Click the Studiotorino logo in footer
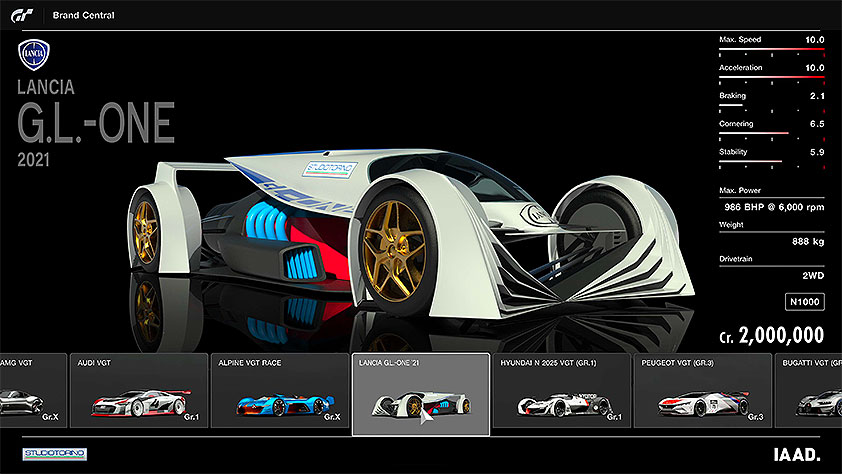This screenshot has width=842, height=474. (55, 454)
